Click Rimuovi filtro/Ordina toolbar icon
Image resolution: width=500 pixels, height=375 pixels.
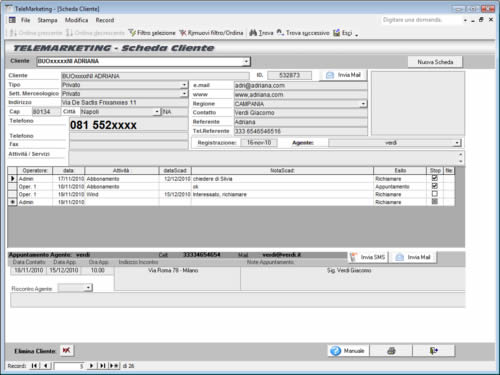(x=211, y=33)
